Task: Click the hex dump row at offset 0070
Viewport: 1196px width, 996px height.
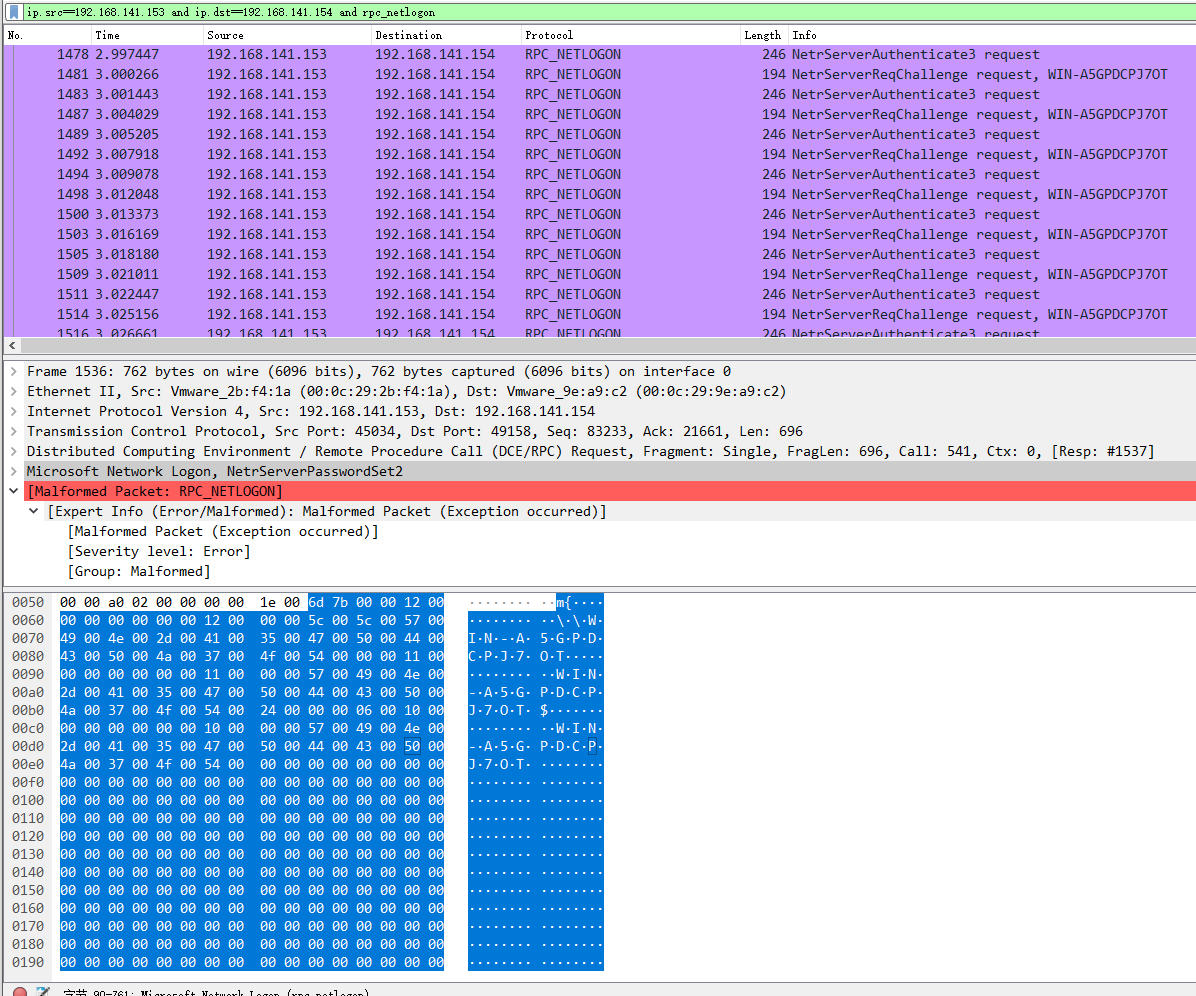Action: pyautogui.click(x=250, y=638)
